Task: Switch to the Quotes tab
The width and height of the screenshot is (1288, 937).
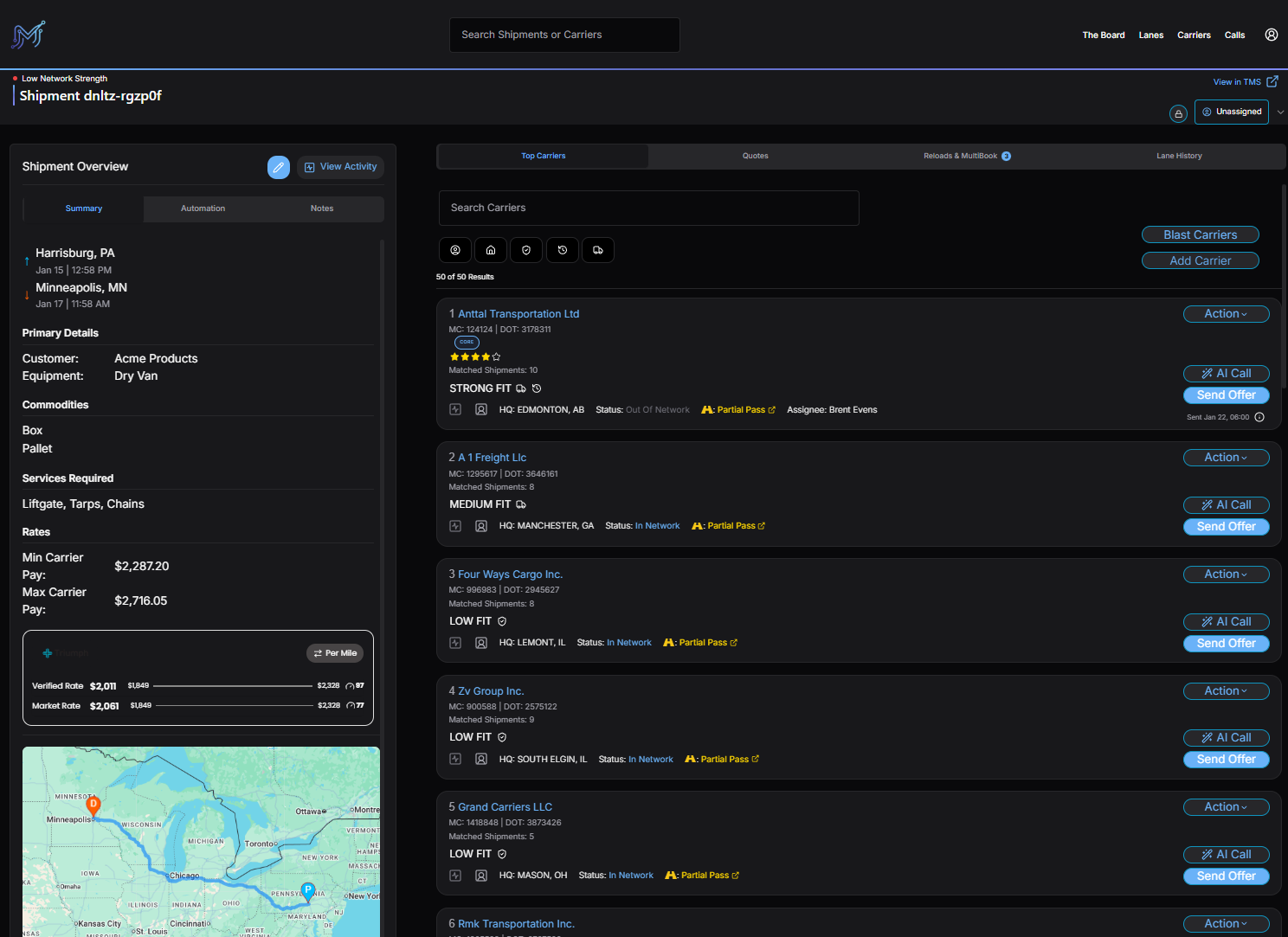Action: 755,156
